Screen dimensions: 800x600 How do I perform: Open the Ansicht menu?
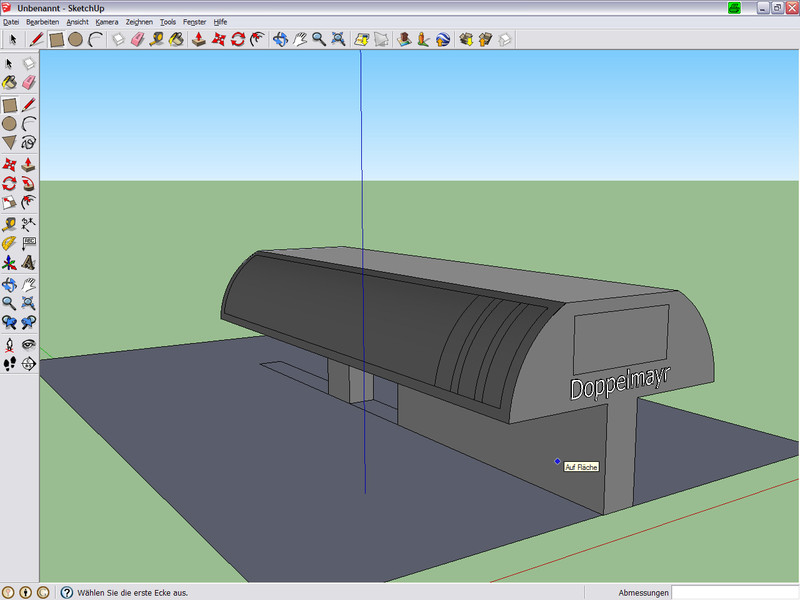78,22
